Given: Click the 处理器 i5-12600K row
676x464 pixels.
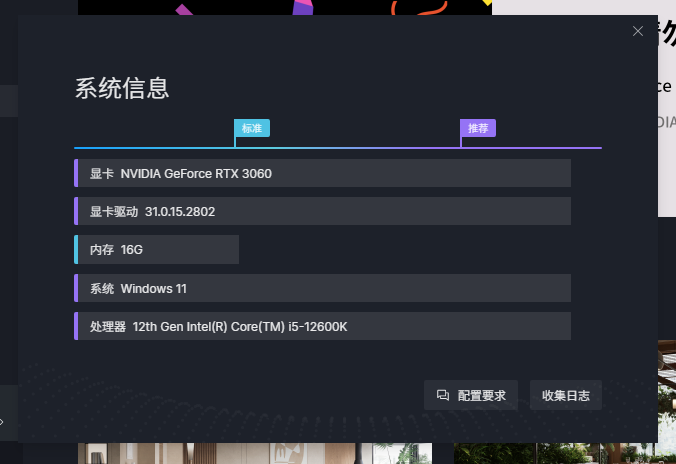Looking at the screenshot, I should coord(323,326).
